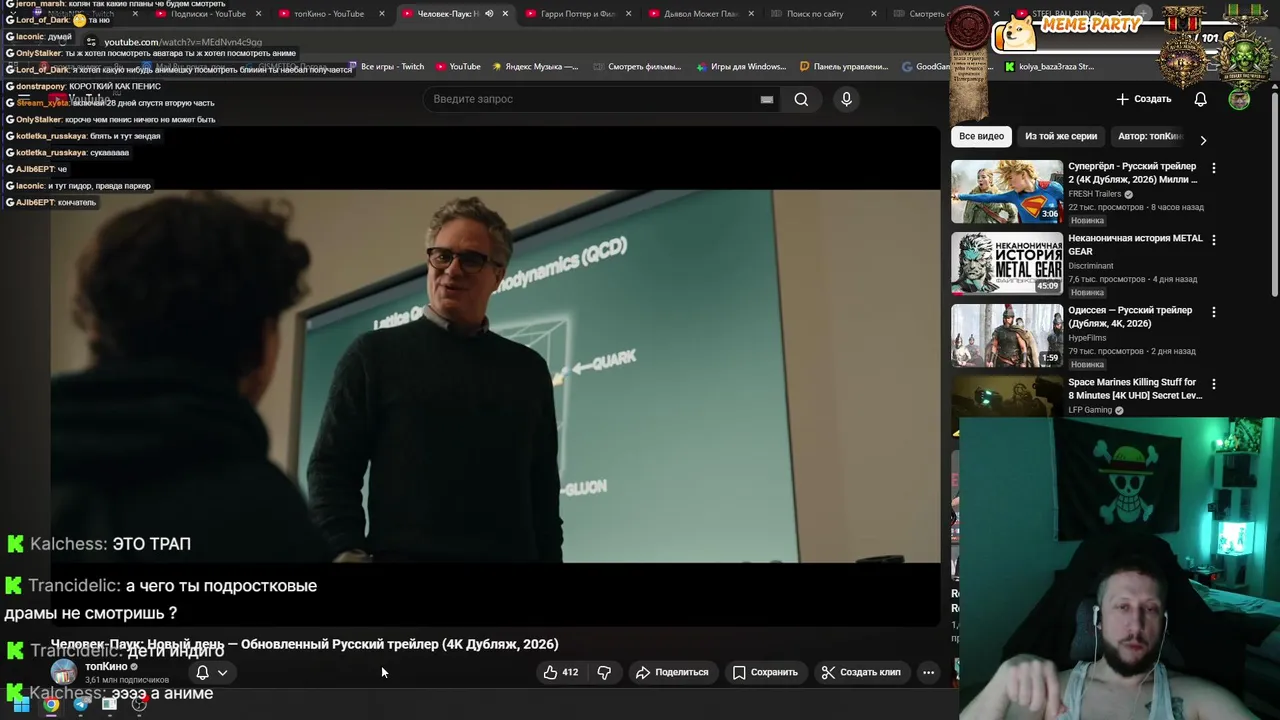Open YouTube notifications bell in header
The width and height of the screenshot is (1280, 720).
pos(1200,99)
